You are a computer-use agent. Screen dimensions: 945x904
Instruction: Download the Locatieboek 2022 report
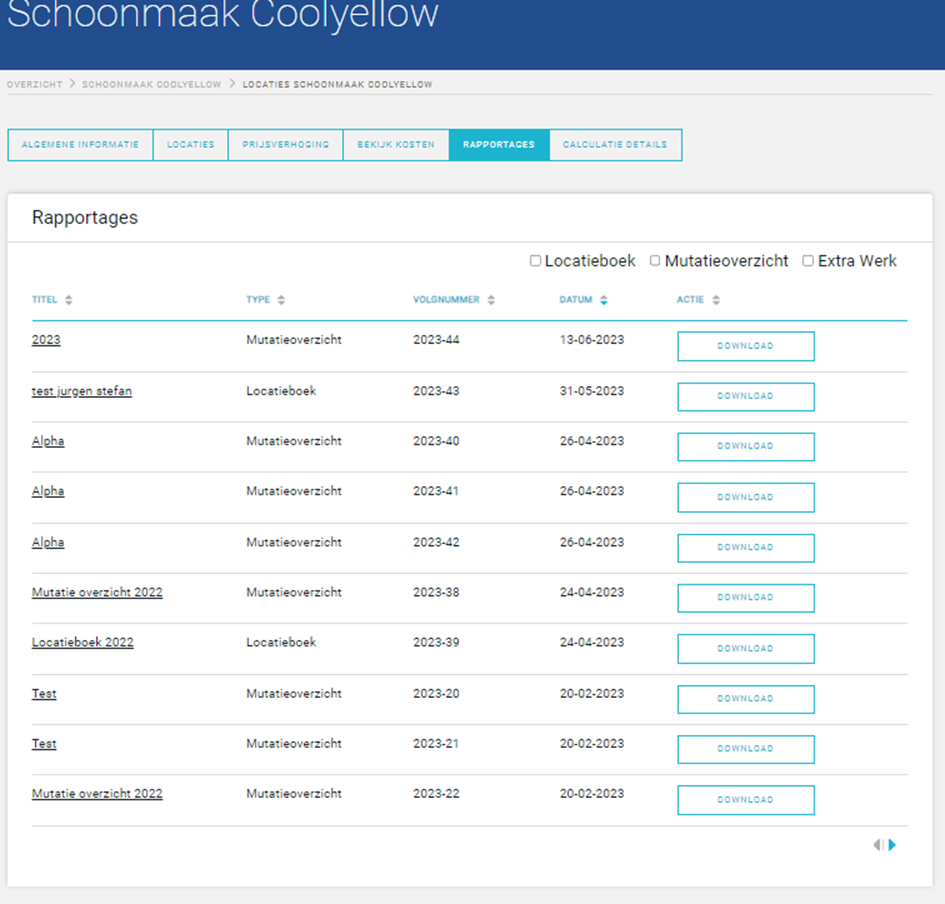pos(746,648)
